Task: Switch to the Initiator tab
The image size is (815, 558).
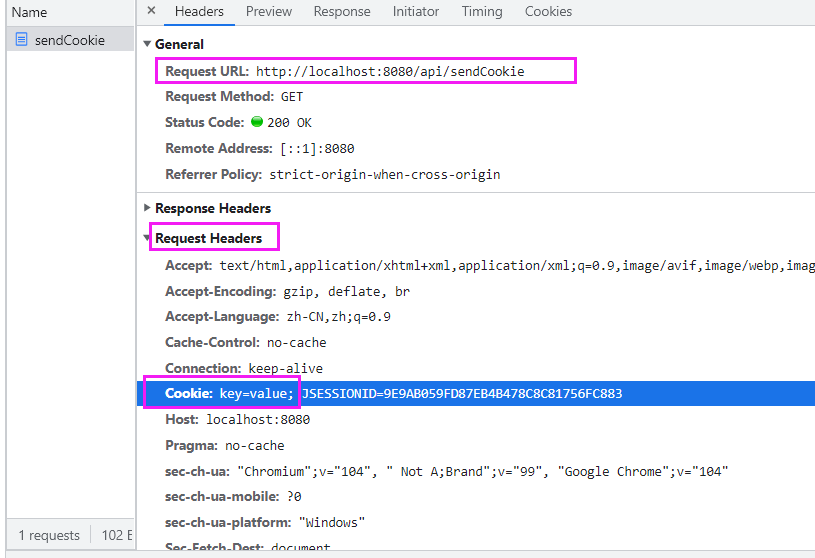Action: [x=416, y=12]
